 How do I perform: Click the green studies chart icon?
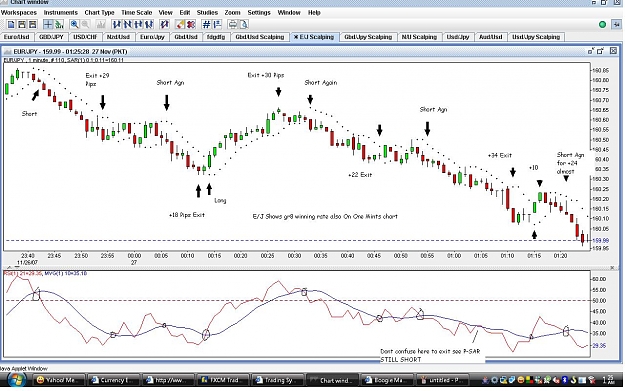pyautogui.click(x=59, y=25)
